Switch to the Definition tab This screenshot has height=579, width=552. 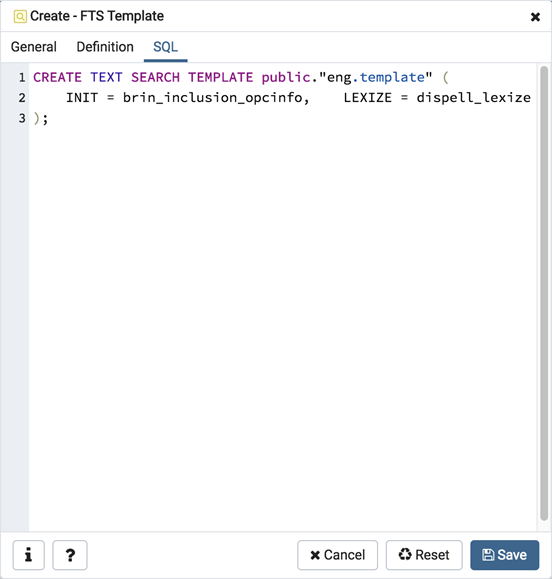pyautogui.click(x=105, y=47)
